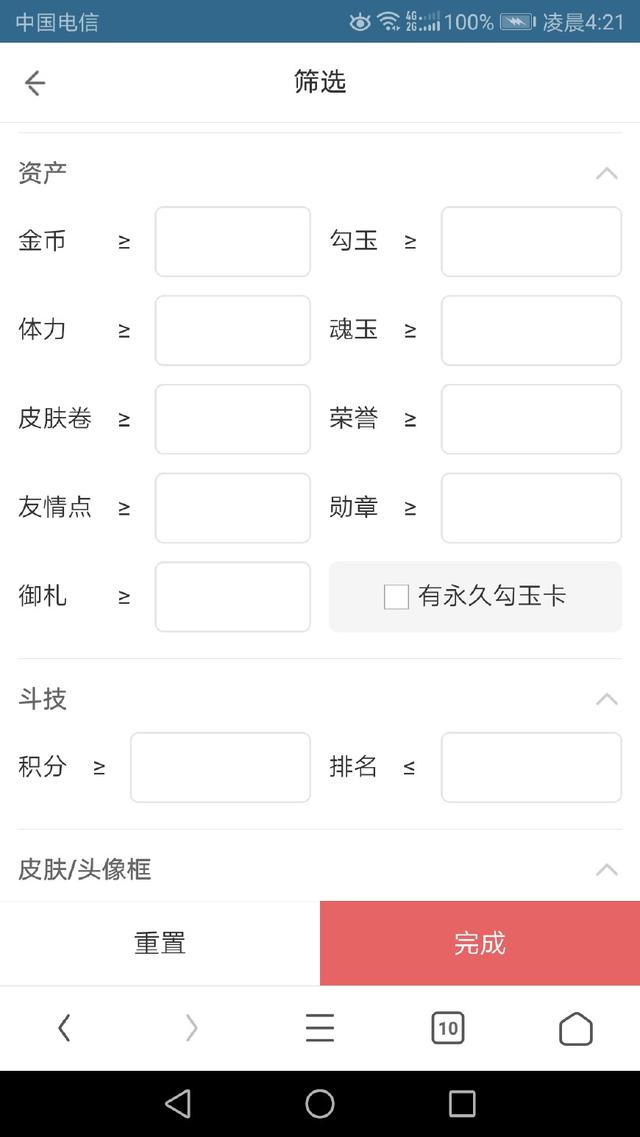The height and width of the screenshot is (1137, 640).
Task: Click the back arrow on the filter screen
Action: 34,83
